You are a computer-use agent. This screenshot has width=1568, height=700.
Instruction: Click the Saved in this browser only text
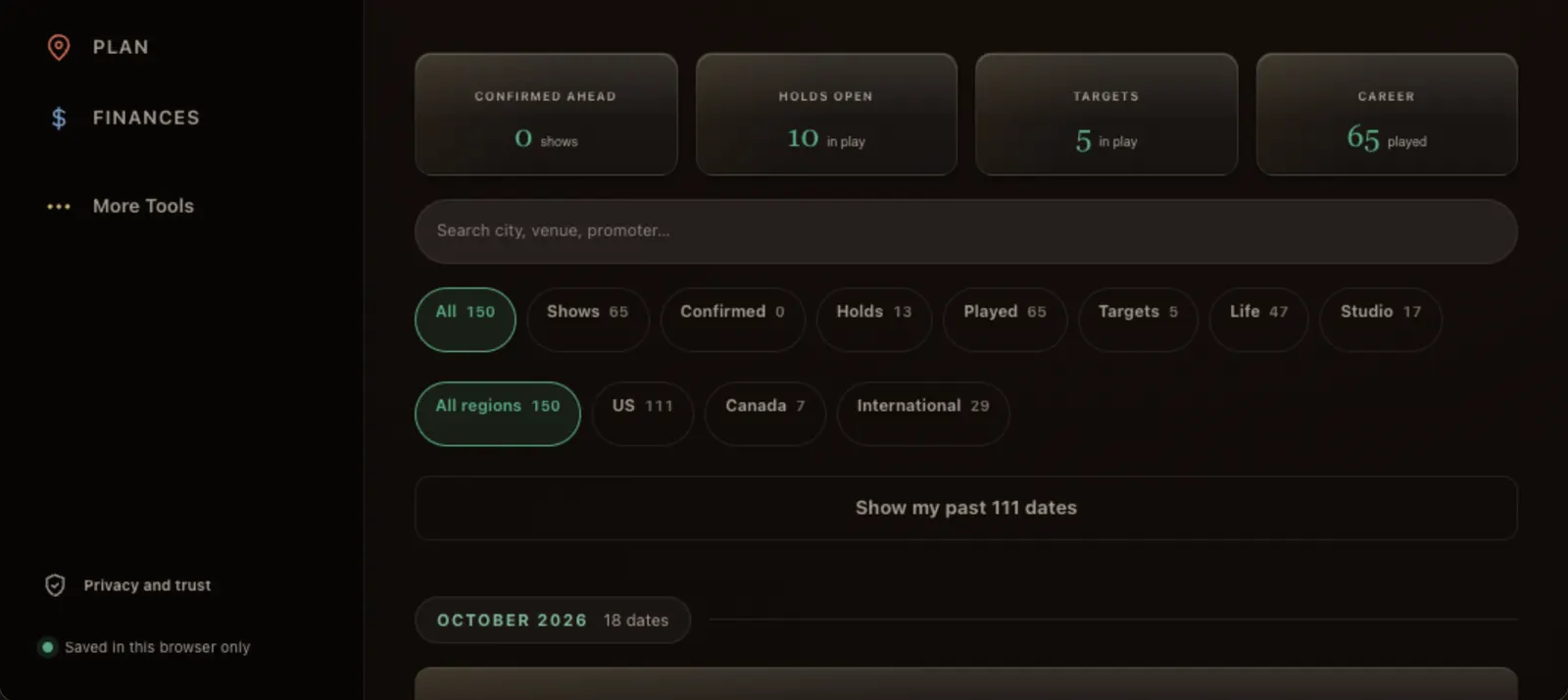(x=157, y=647)
